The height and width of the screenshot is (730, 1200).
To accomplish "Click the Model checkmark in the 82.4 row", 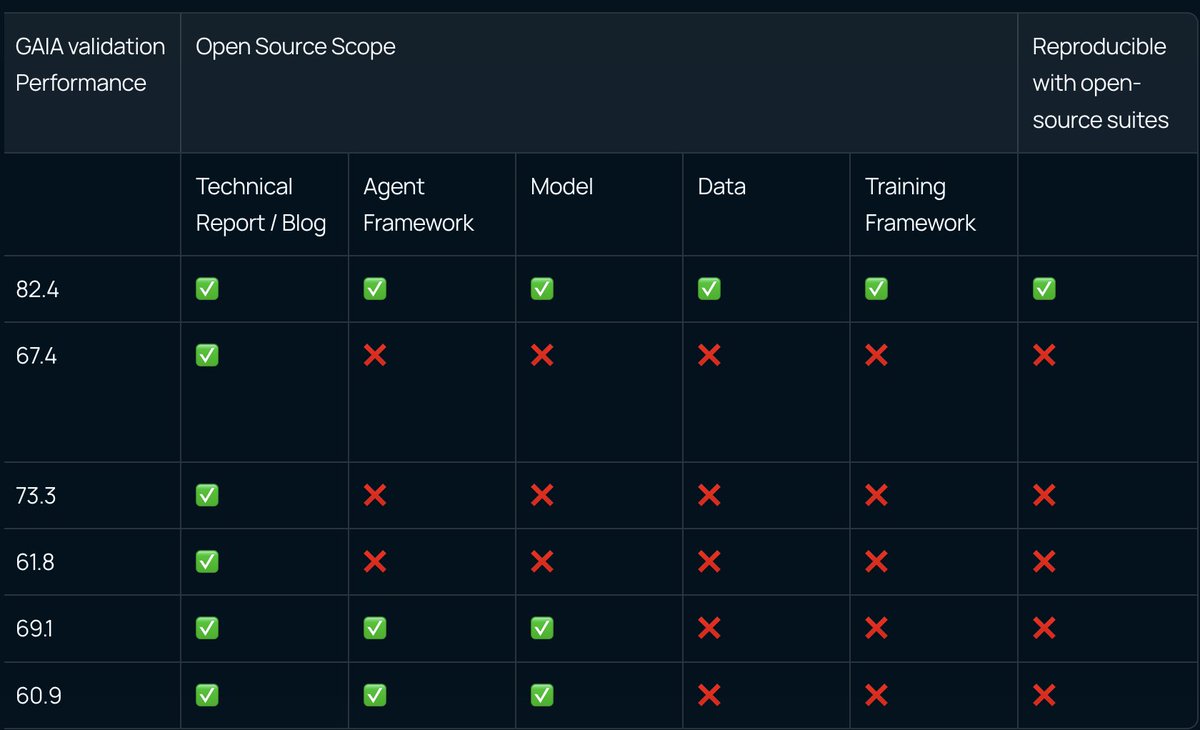I will coord(542,289).
